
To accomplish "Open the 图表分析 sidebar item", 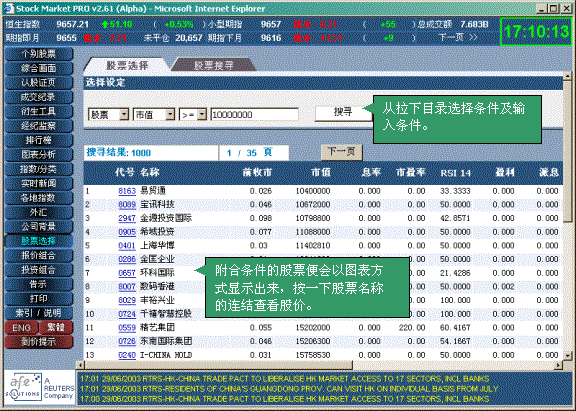I will [x=39, y=155].
